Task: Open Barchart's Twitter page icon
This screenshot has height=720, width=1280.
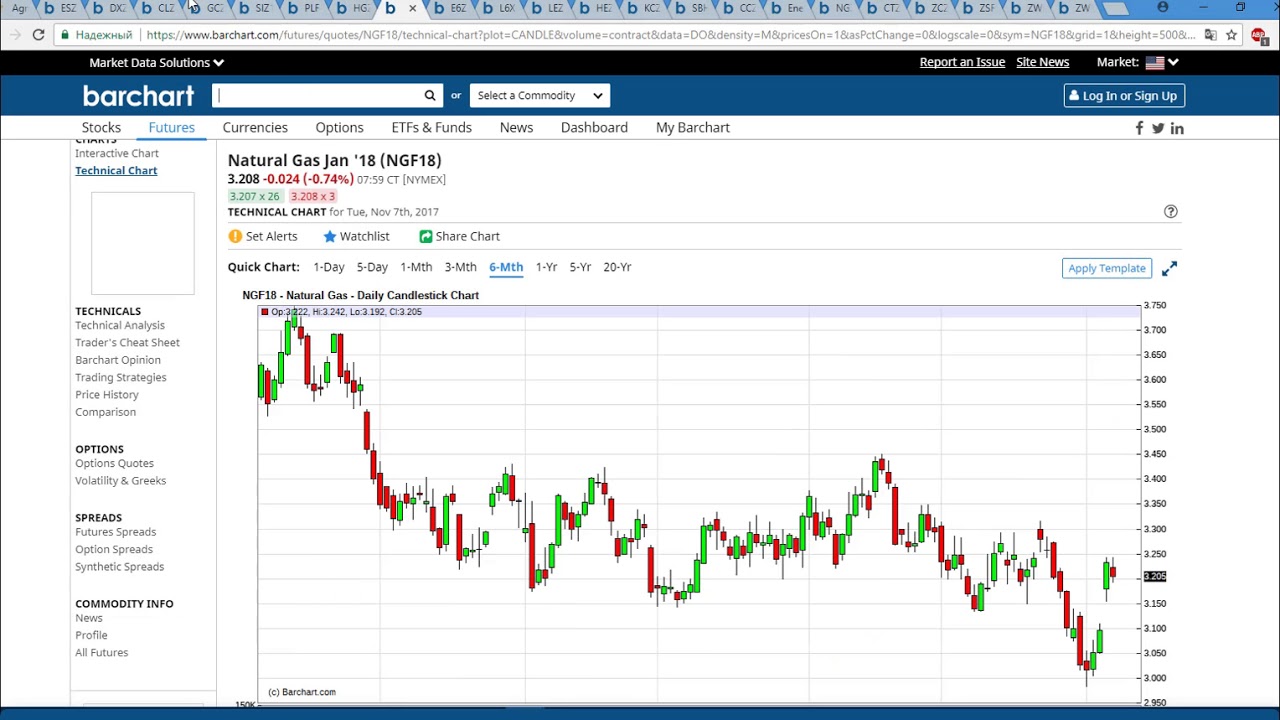Action: click(x=1158, y=128)
